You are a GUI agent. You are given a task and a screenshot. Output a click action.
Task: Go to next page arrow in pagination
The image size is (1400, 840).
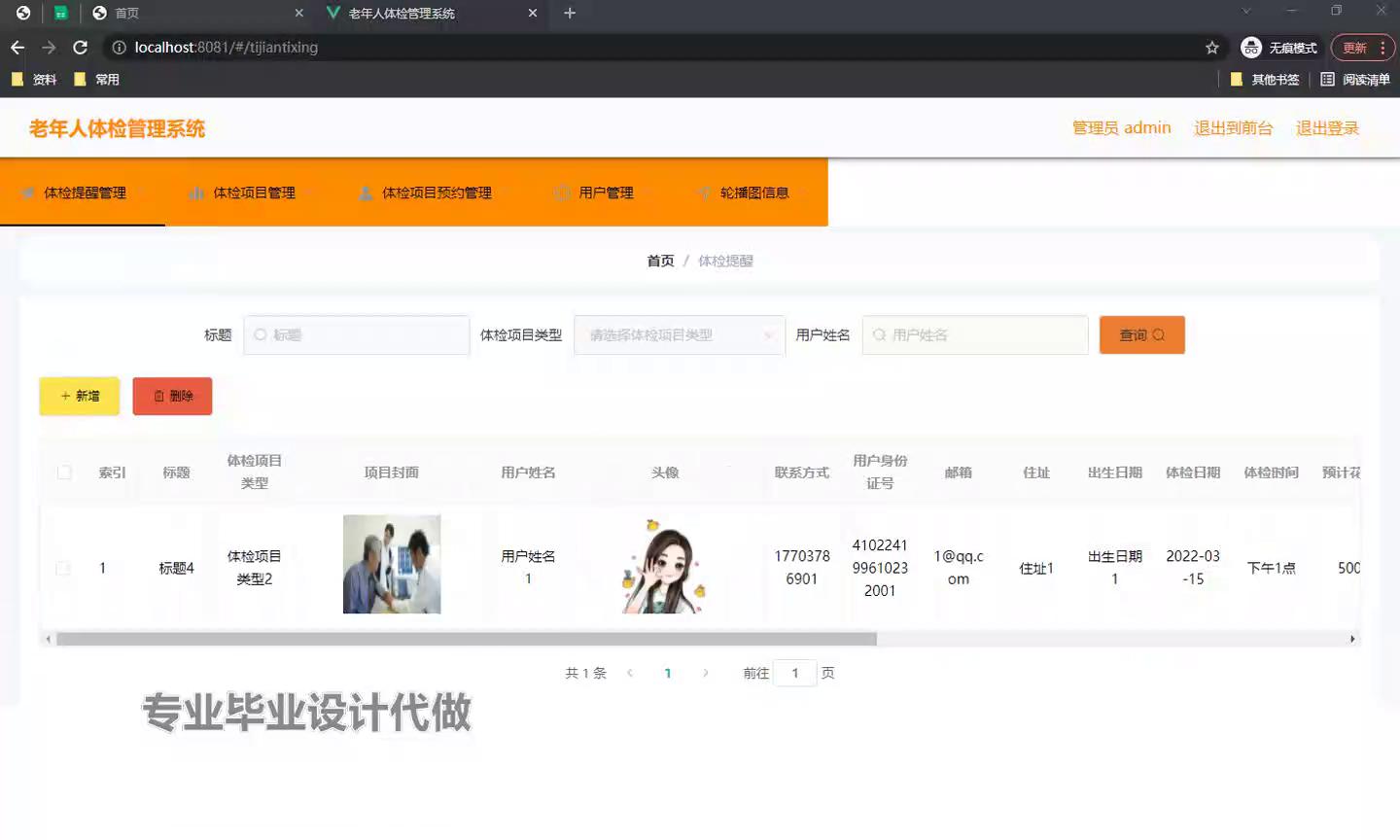click(x=706, y=673)
